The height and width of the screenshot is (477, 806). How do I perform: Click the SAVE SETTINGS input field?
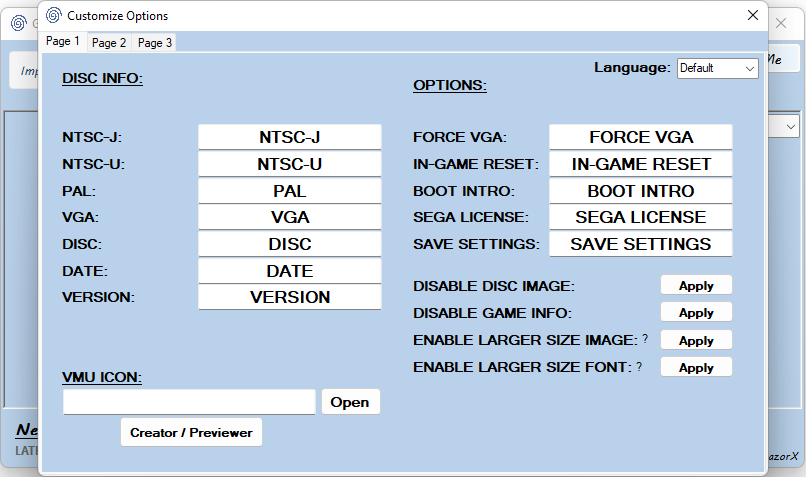(x=640, y=244)
